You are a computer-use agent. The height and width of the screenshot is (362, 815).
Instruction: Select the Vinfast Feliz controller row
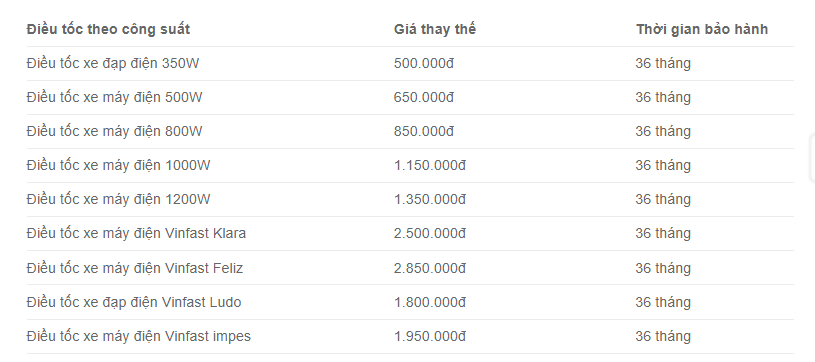(x=410, y=268)
